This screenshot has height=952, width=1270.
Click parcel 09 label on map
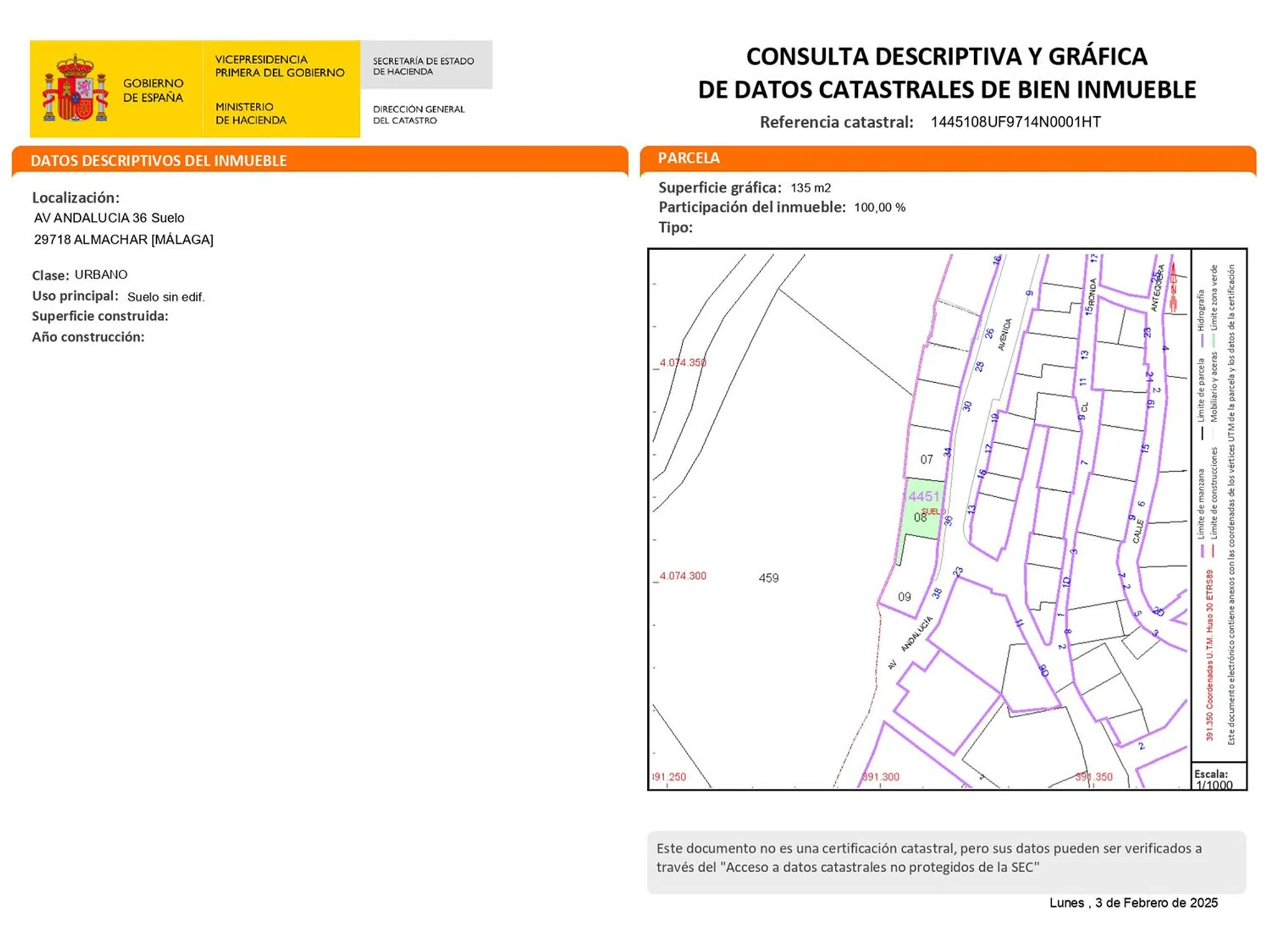[x=904, y=597]
